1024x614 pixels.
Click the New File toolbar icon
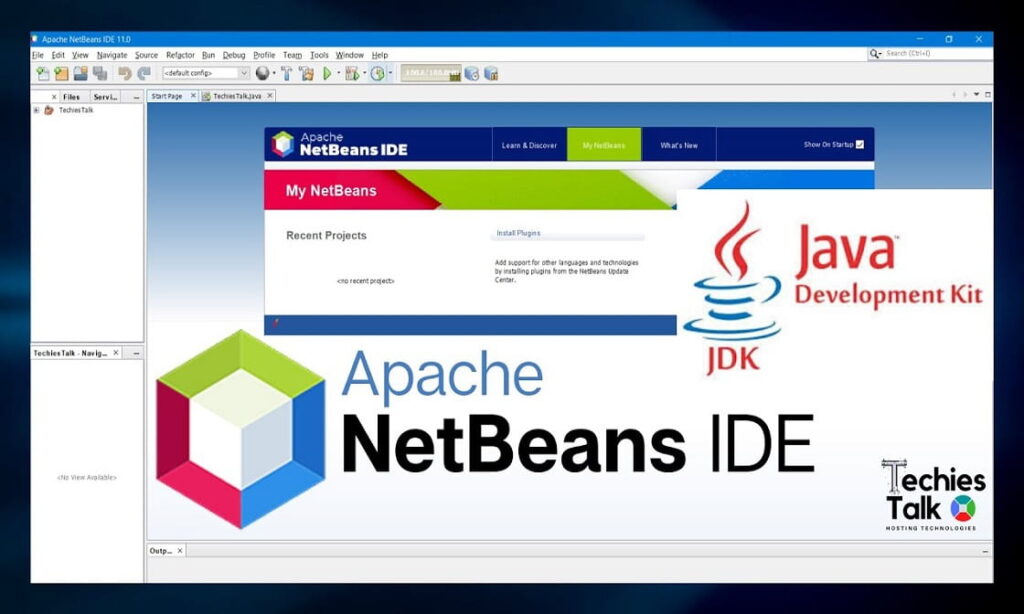point(43,73)
